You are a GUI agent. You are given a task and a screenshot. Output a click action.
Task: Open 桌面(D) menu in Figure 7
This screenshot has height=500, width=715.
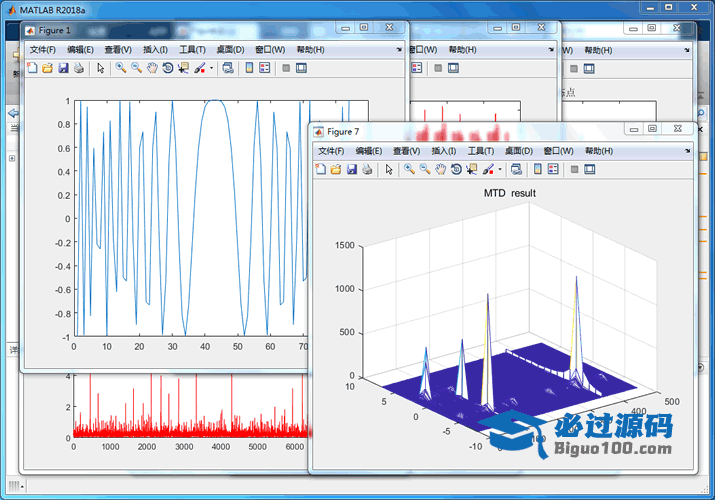click(x=519, y=151)
